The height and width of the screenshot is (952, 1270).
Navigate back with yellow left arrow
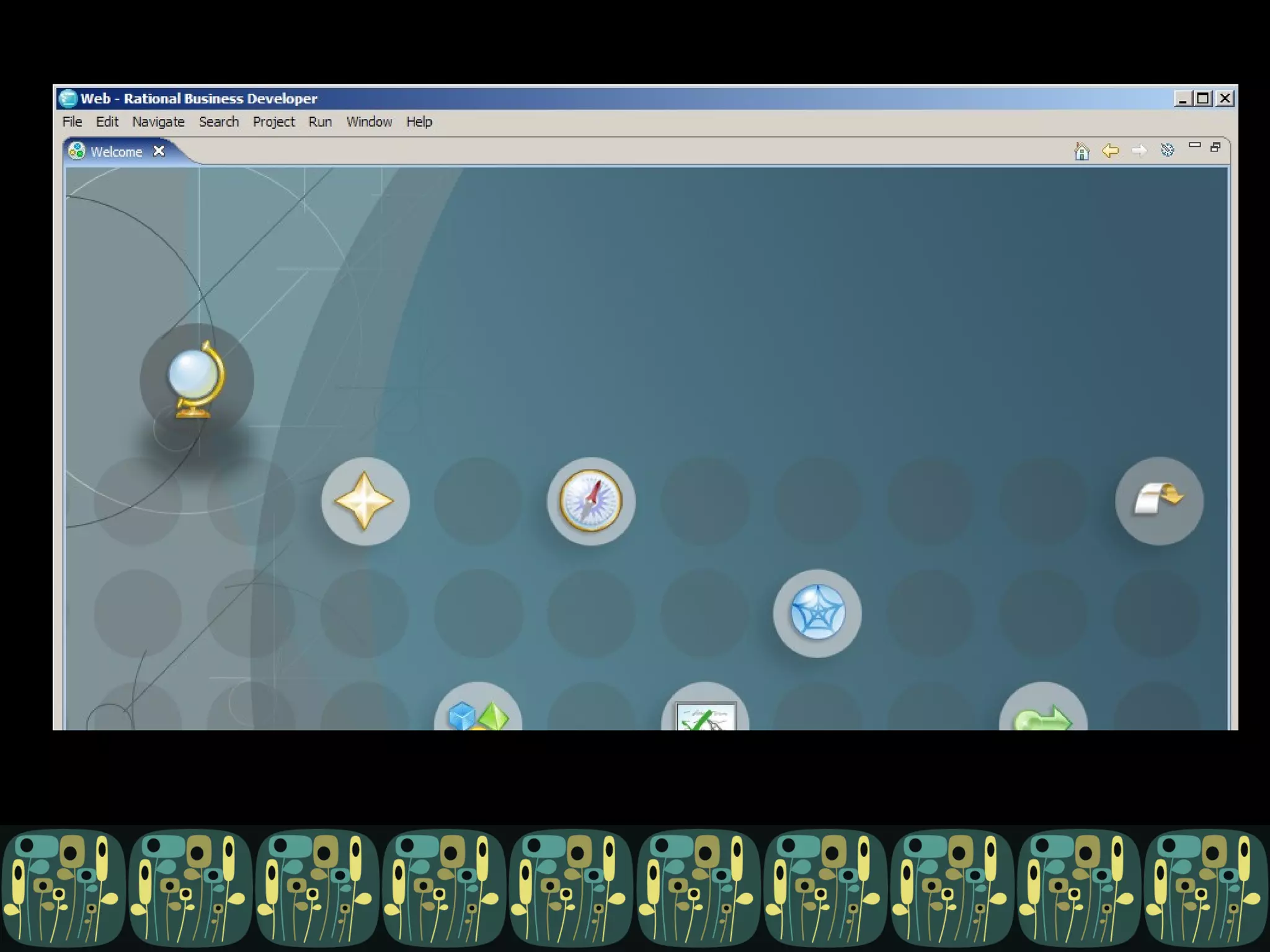1110,151
